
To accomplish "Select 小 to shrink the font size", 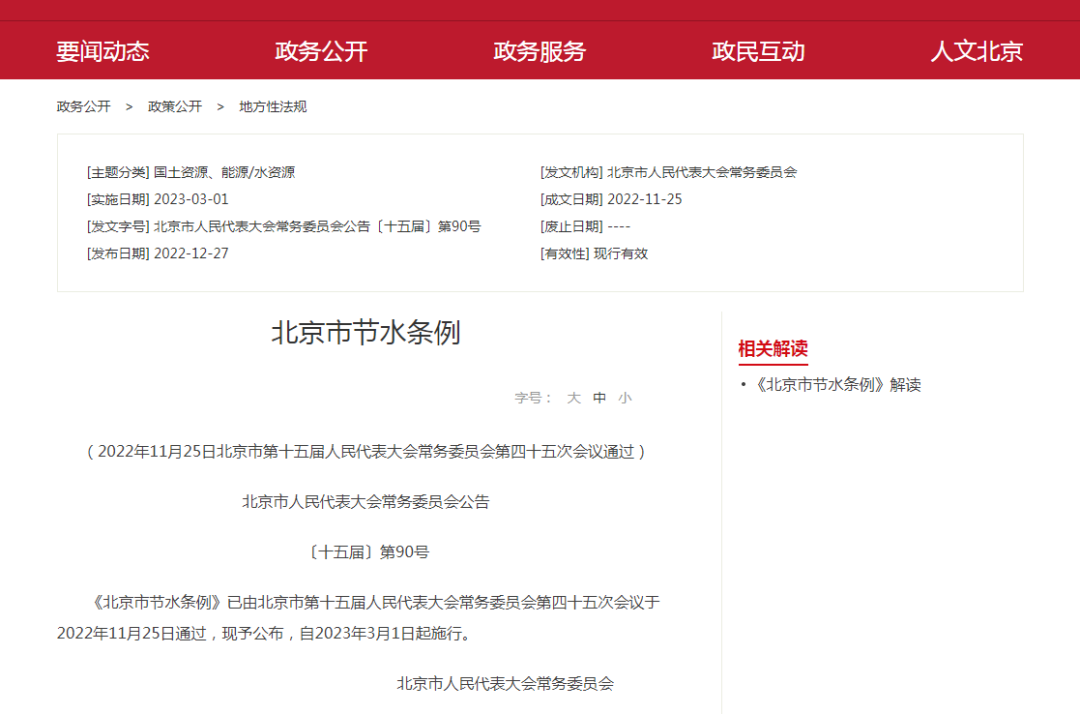I will pos(627,397).
